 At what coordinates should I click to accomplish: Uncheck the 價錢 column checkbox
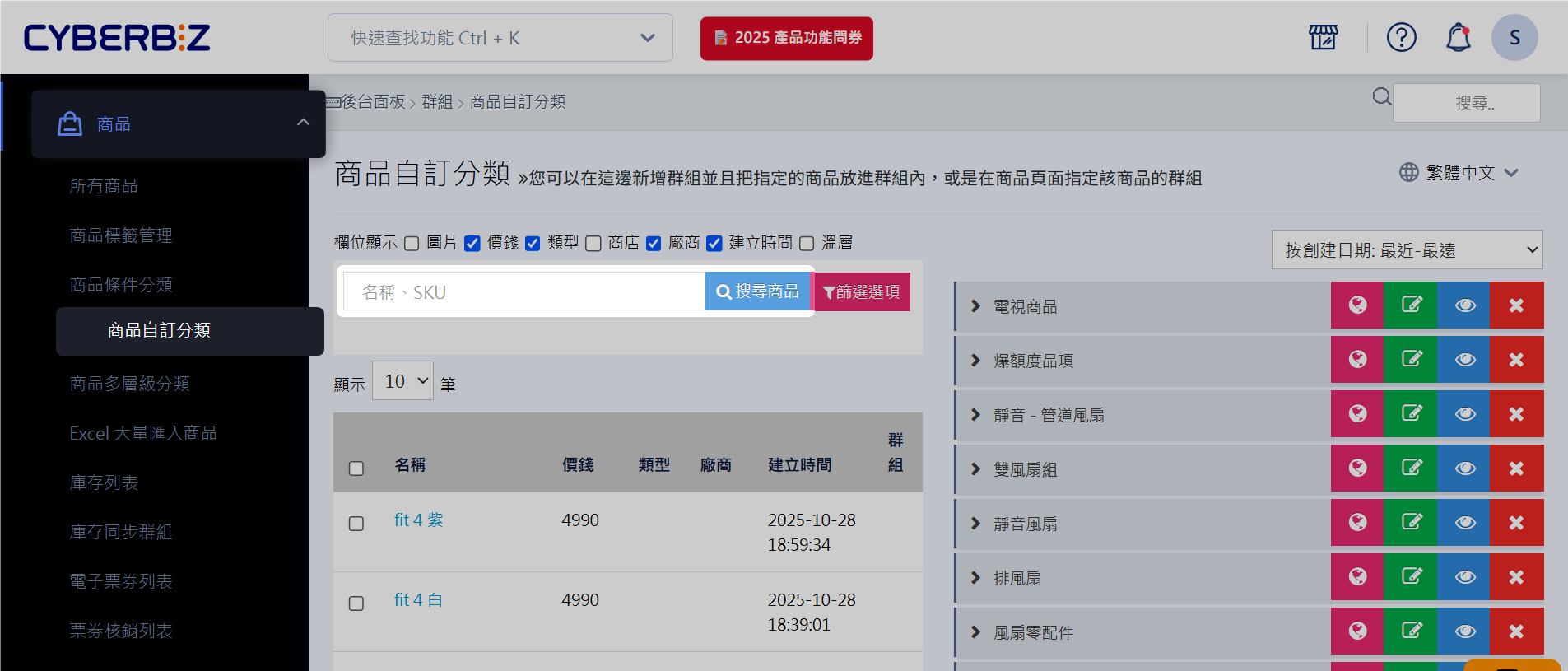pyautogui.click(x=472, y=244)
